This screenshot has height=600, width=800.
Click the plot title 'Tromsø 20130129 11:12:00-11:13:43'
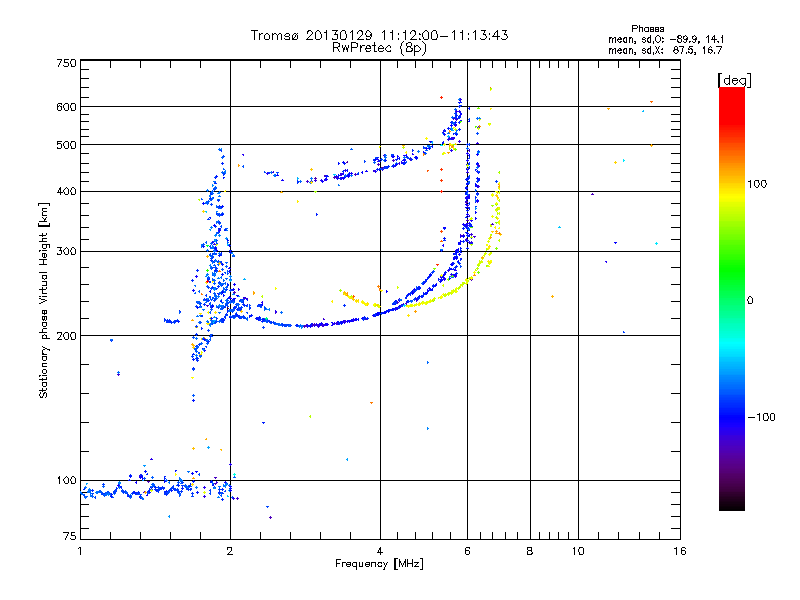(379, 35)
